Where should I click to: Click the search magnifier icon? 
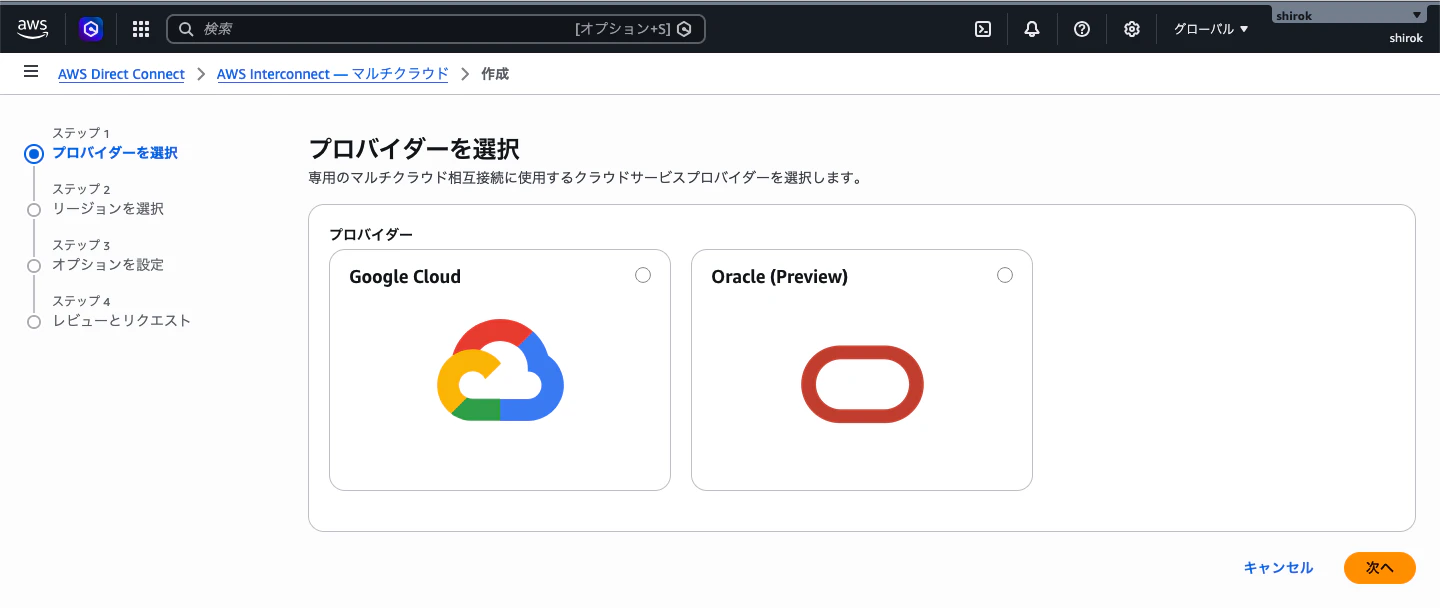coord(186,29)
